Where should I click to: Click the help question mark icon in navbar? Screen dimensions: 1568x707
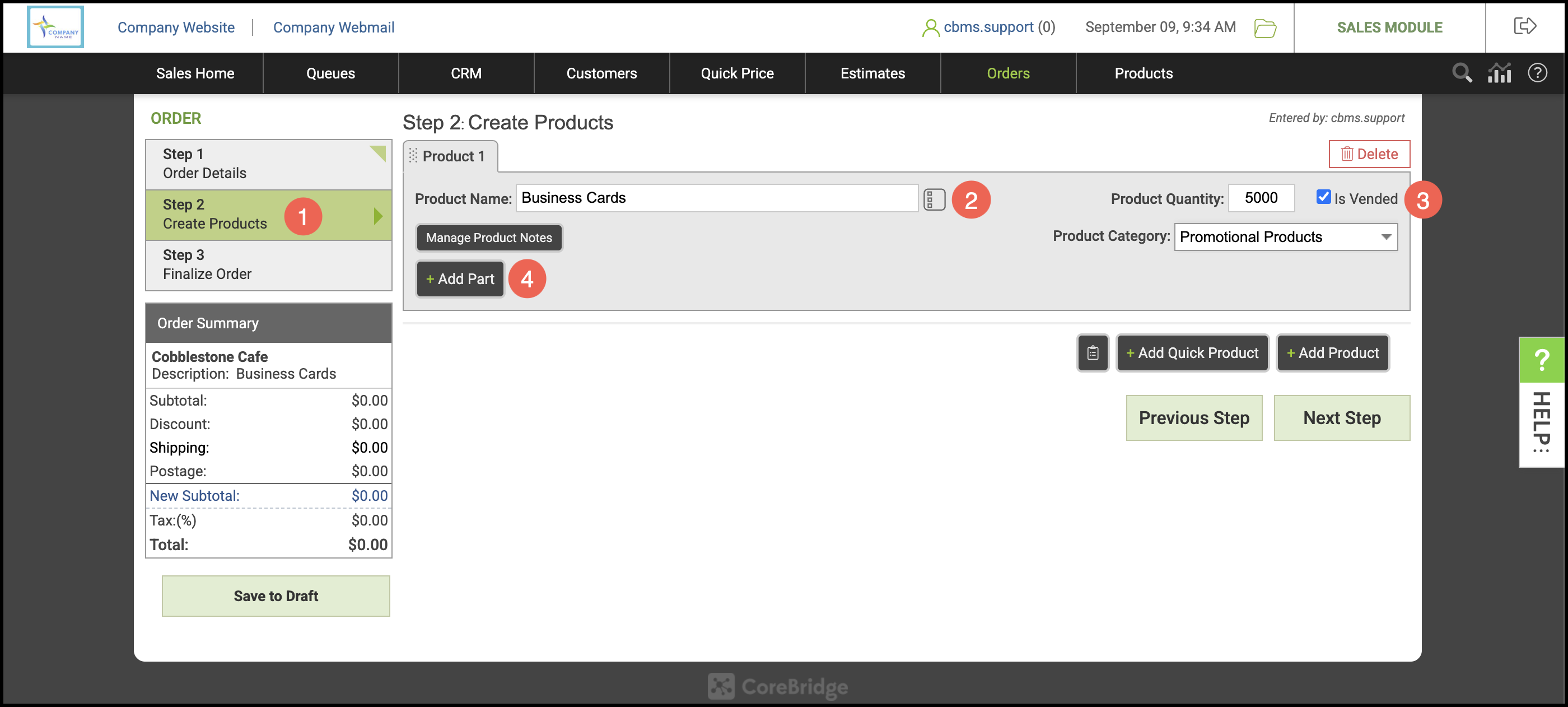(x=1537, y=73)
